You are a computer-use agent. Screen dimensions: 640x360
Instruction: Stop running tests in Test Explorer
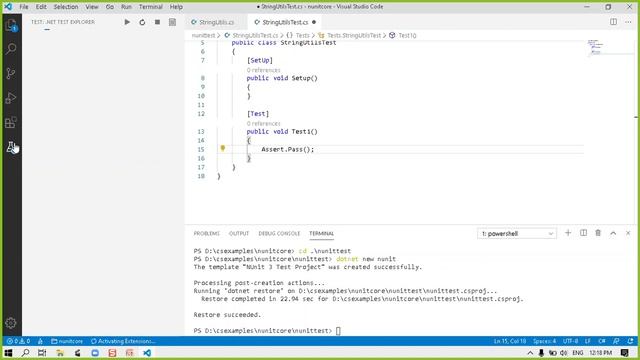click(157, 22)
